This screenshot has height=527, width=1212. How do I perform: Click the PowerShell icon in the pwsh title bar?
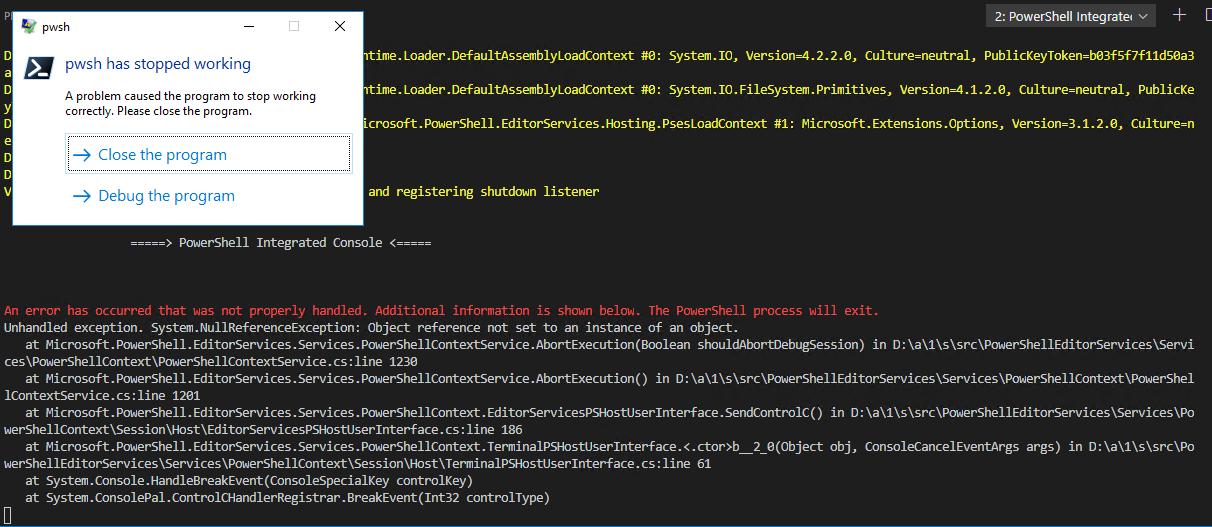click(x=29, y=26)
